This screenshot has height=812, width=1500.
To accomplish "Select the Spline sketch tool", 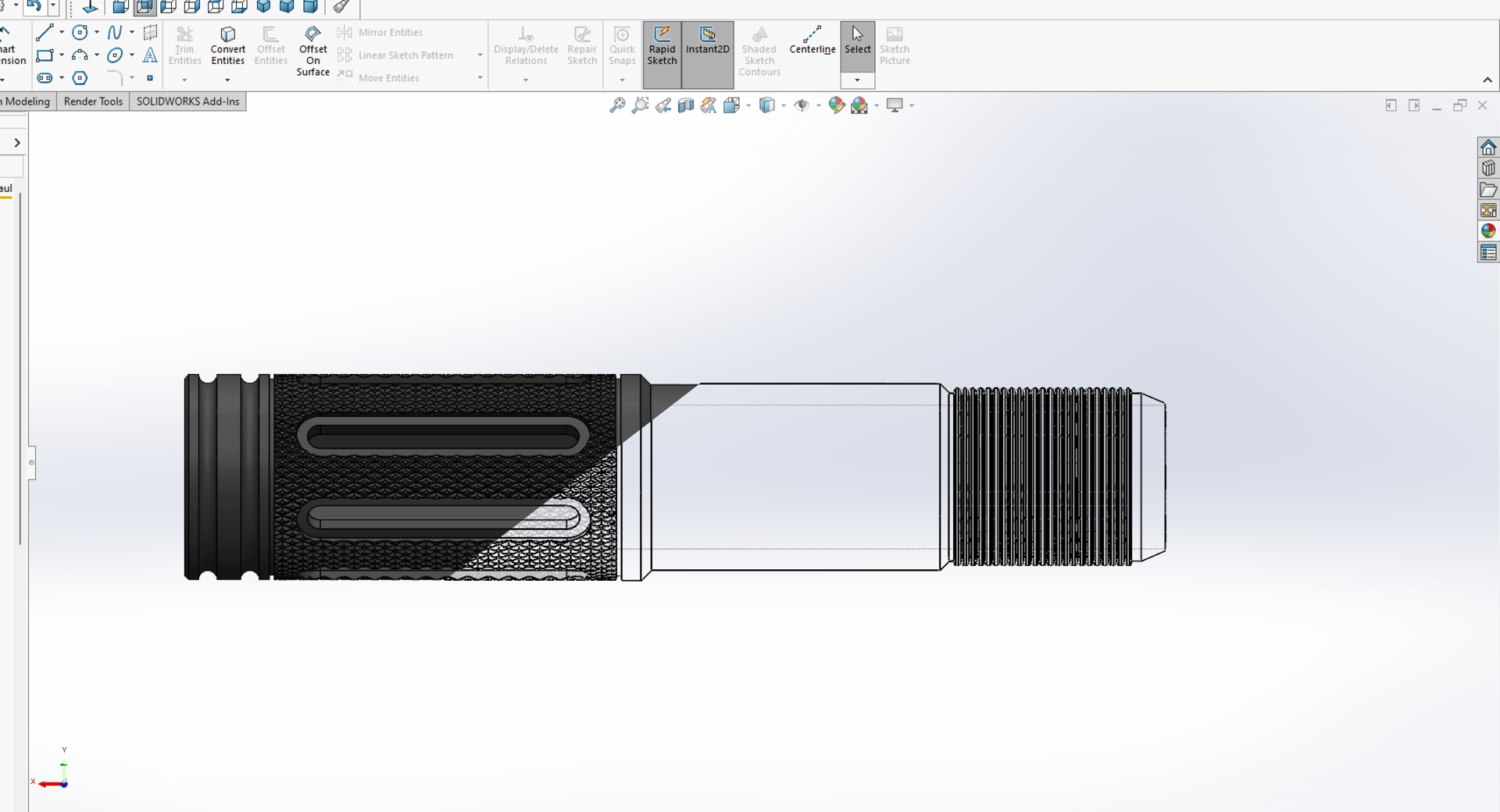I will pos(115,33).
